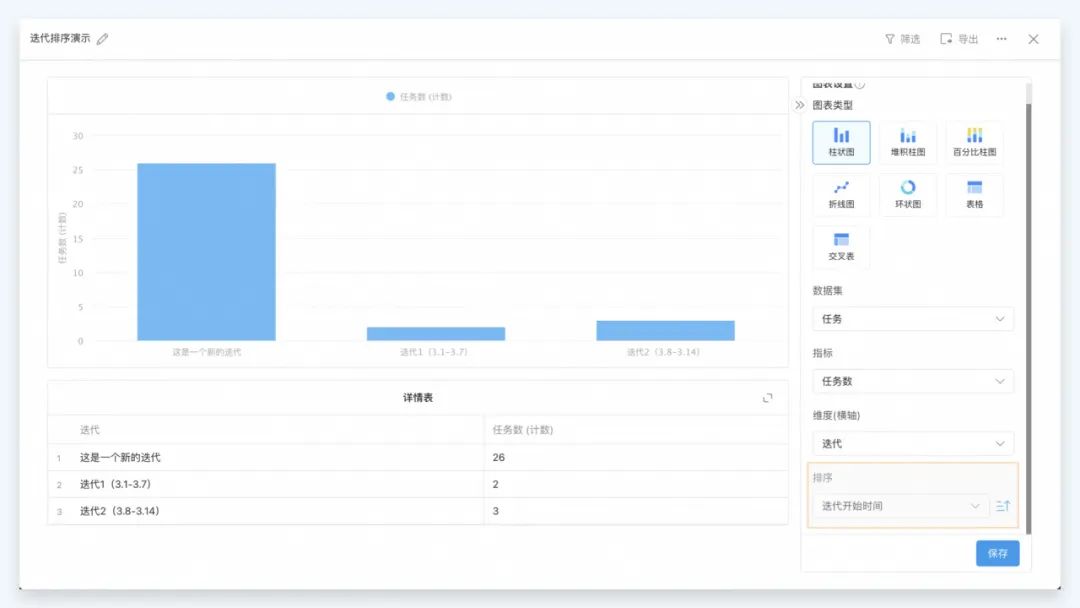This screenshot has height=608, width=1080.
Task: Collapse the chart settings panel
Action: click(800, 105)
